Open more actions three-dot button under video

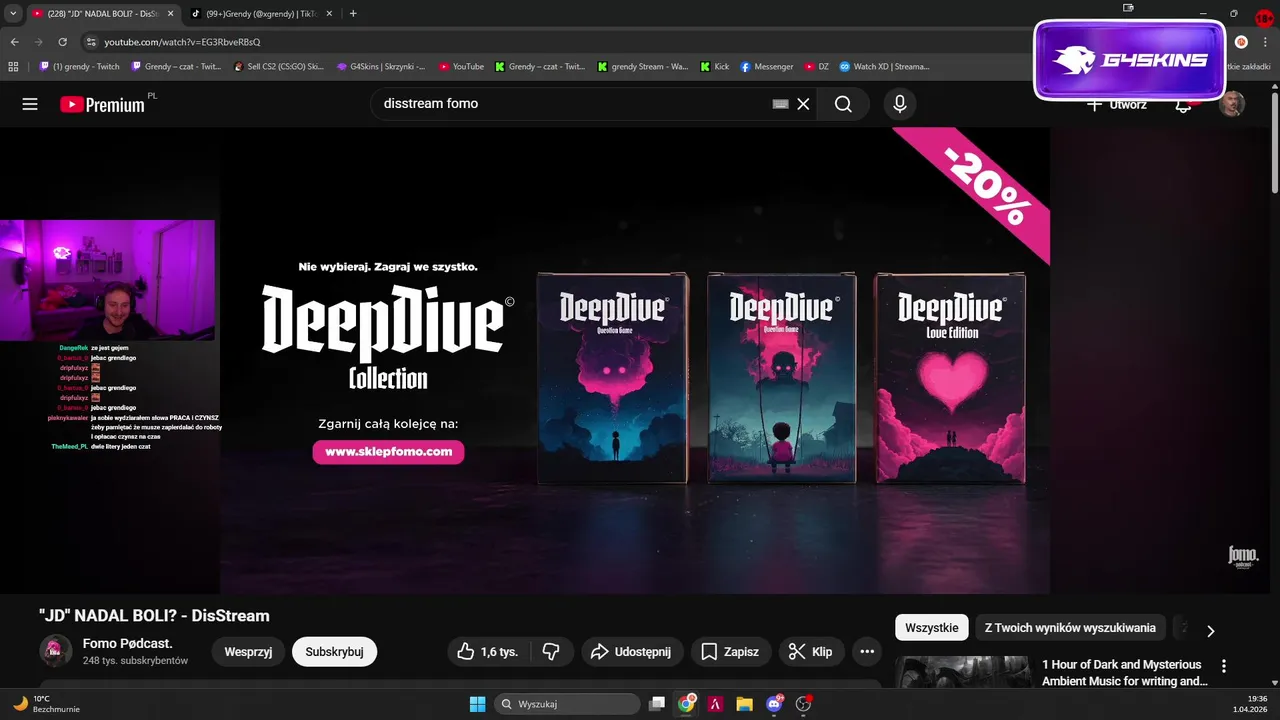pyautogui.click(x=867, y=652)
